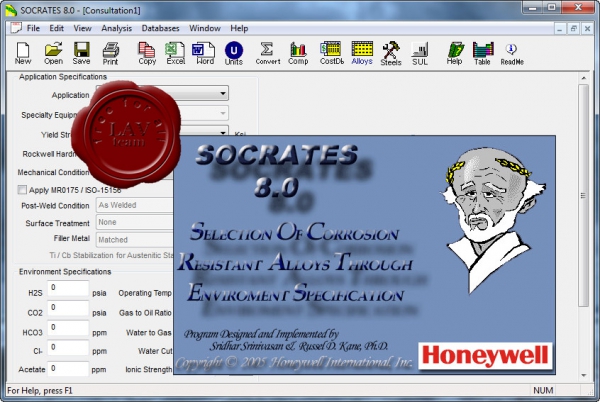The height and width of the screenshot is (402, 600).
Task: Export to Excel via toolbar icon
Action: 176,53
